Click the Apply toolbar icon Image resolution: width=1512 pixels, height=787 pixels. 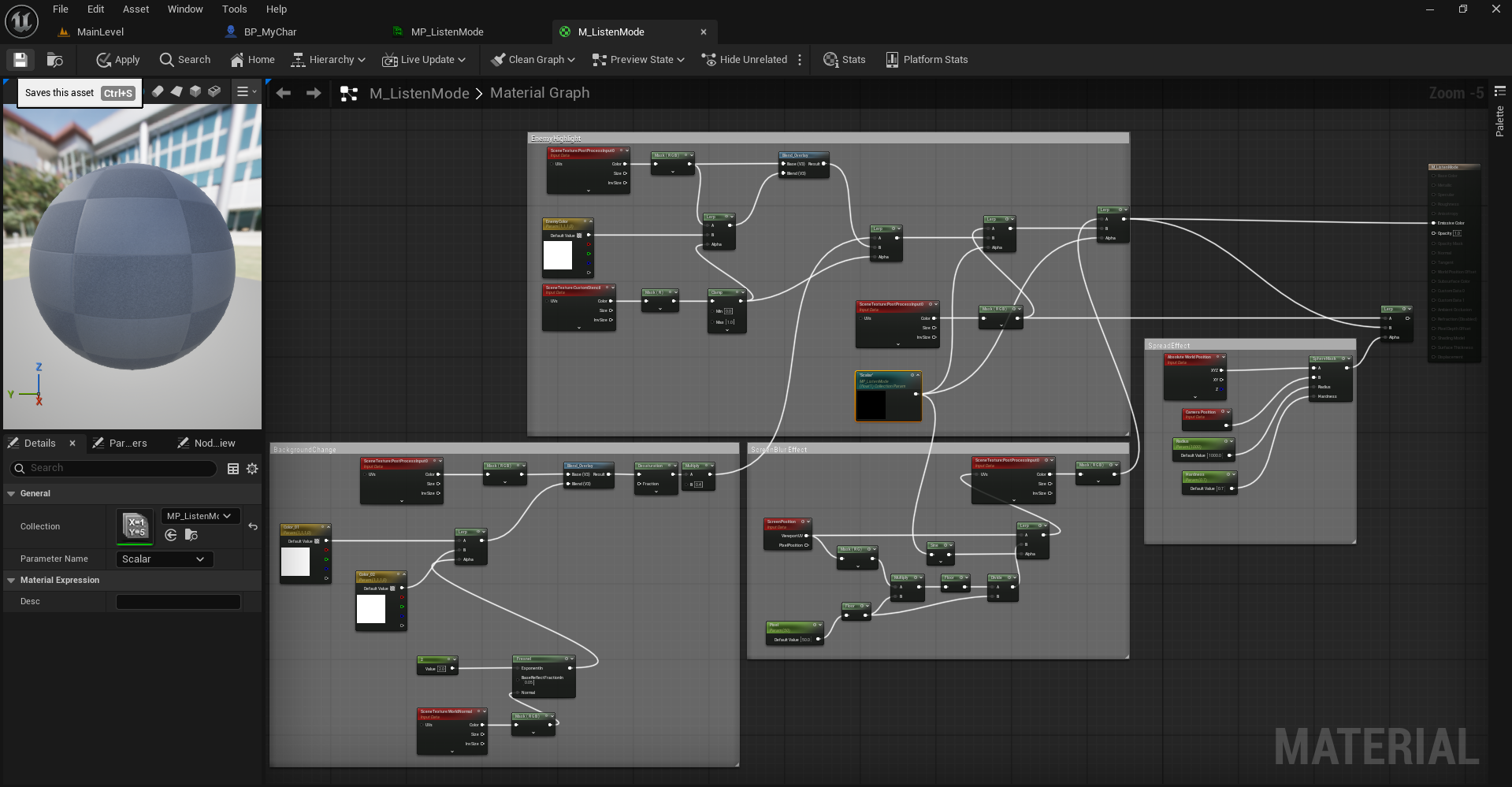[117, 60]
